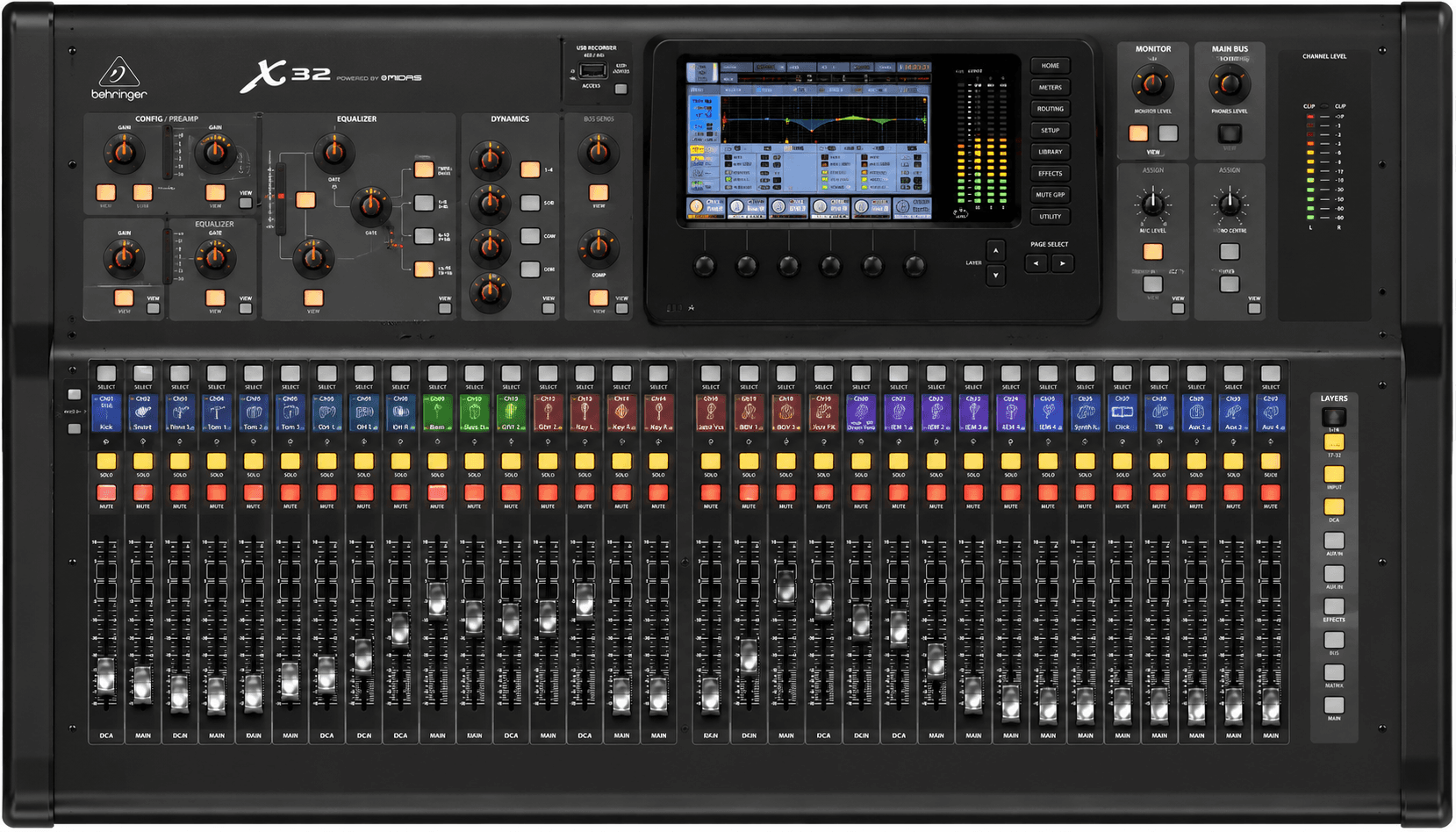Open the ROUTING screen
The width and height of the screenshot is (1456, 832).
pos(1051,109)
